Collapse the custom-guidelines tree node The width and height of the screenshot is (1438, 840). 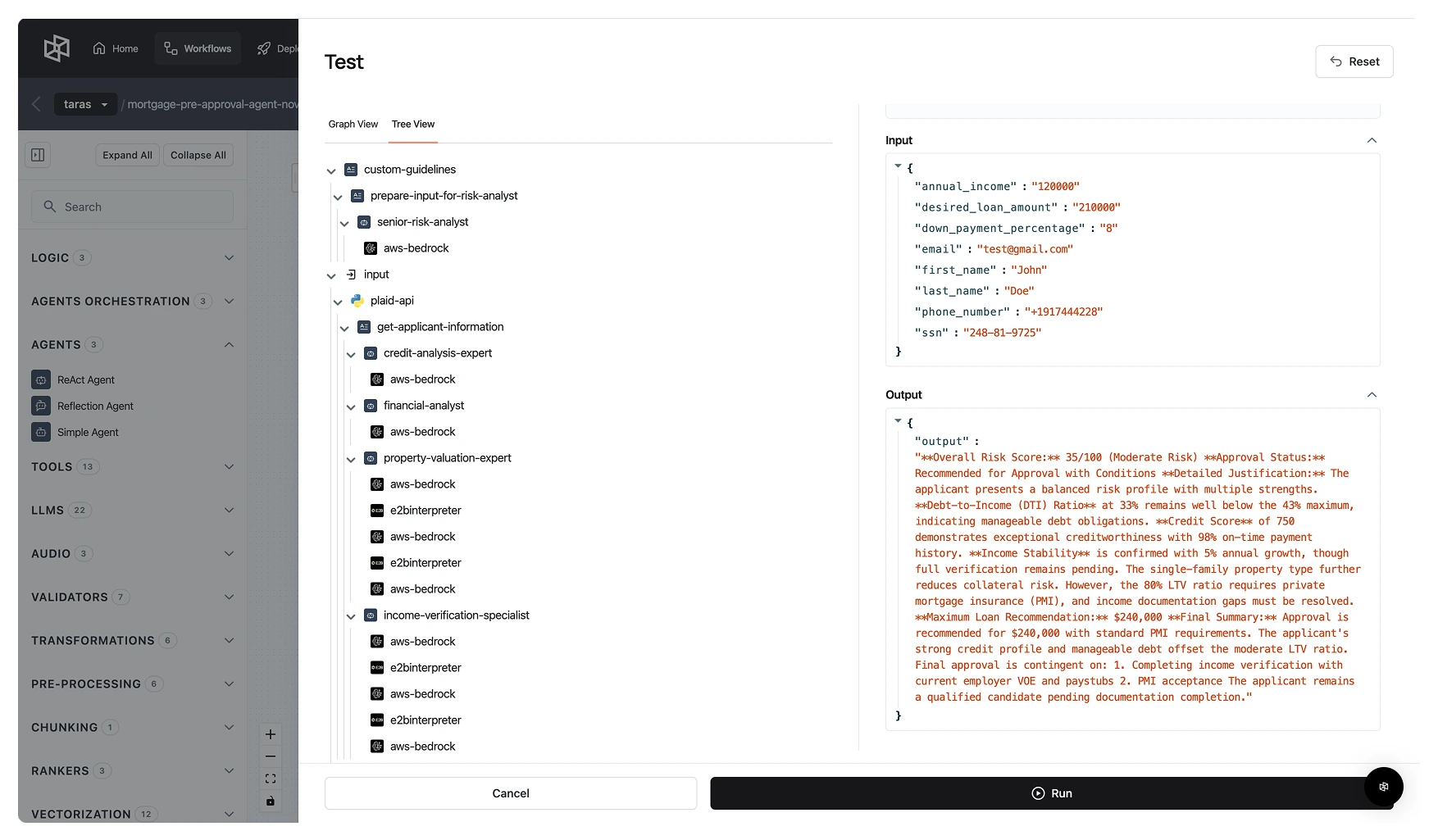(x=331, y=170)
